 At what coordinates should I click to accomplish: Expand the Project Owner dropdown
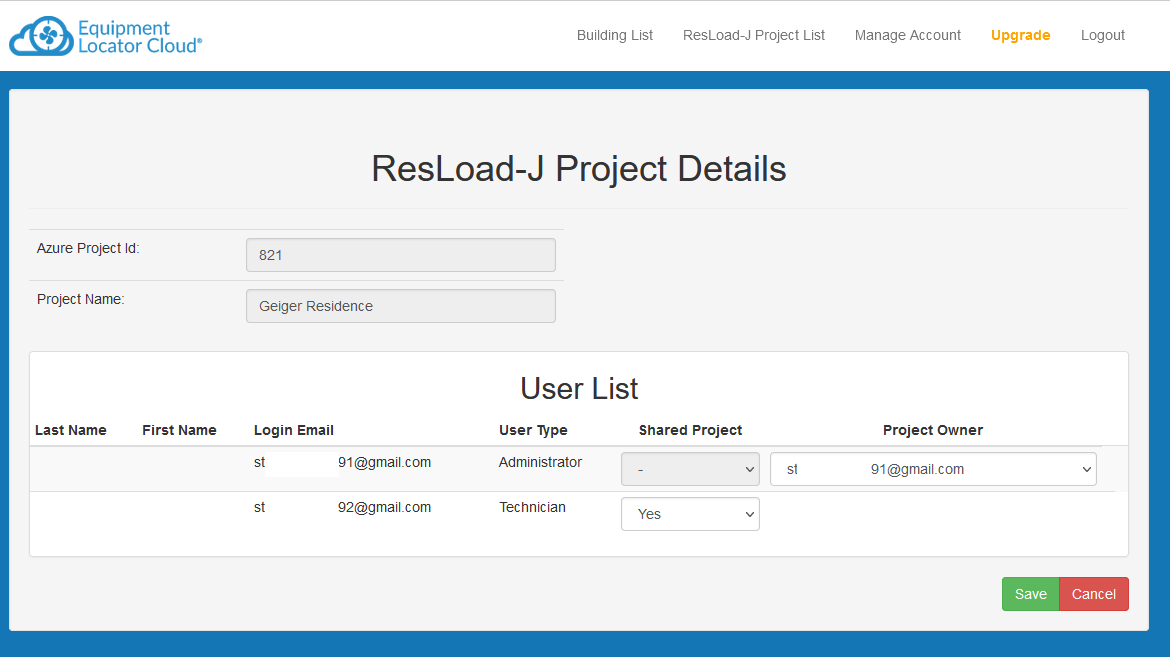pyautogui.click(x=933, y=469)
